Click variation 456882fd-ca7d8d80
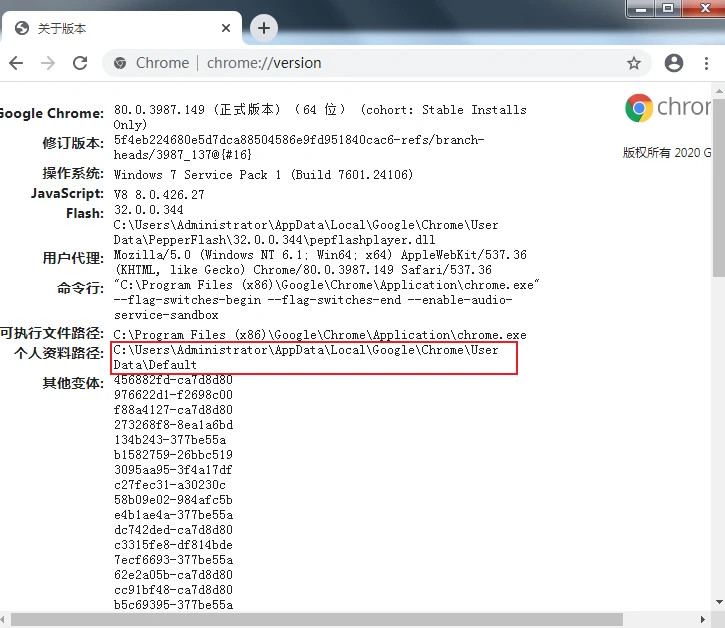This screenshot has height=628, width=725. click(x=173, y=380)
